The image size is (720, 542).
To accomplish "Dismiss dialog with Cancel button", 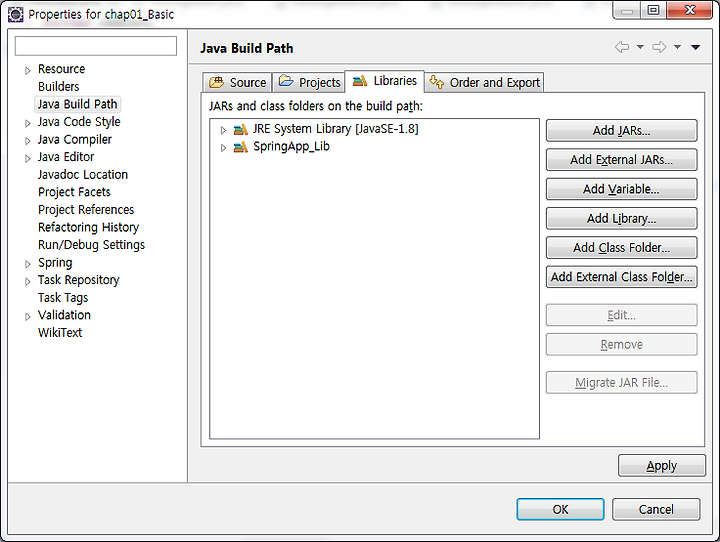I will pos(656,509).
